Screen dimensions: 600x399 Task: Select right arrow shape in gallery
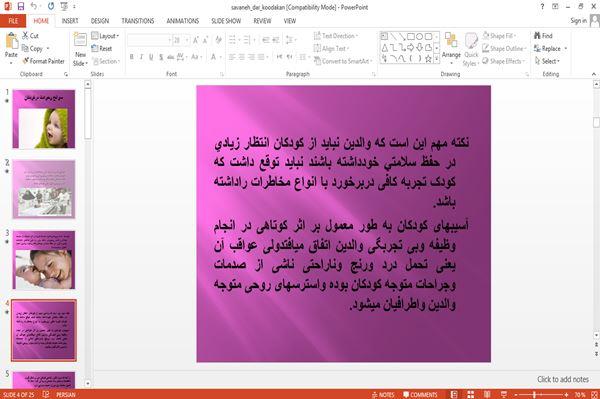point(411,47)
